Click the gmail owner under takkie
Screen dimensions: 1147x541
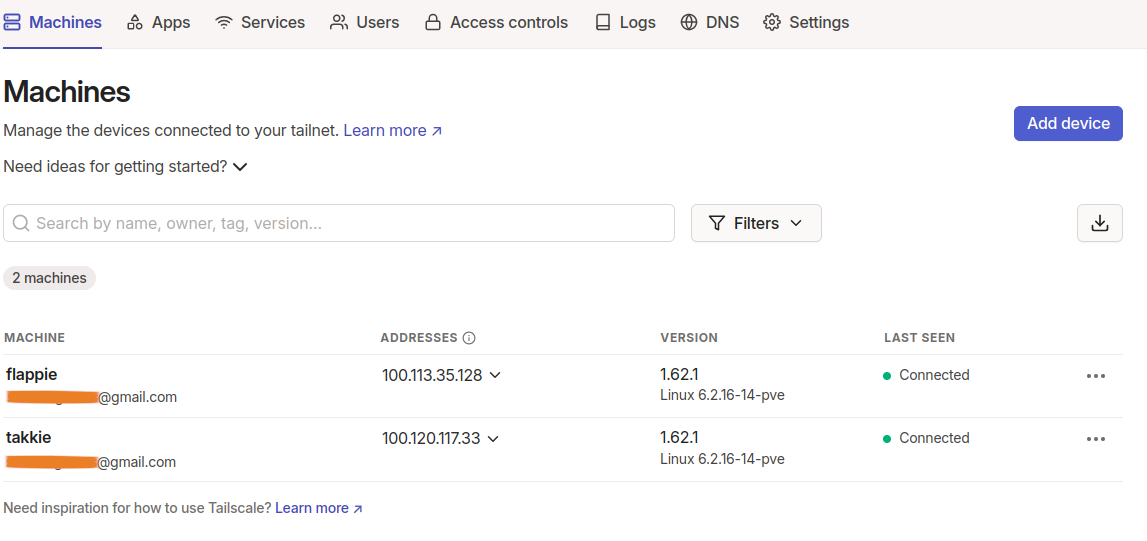point(91,462)
